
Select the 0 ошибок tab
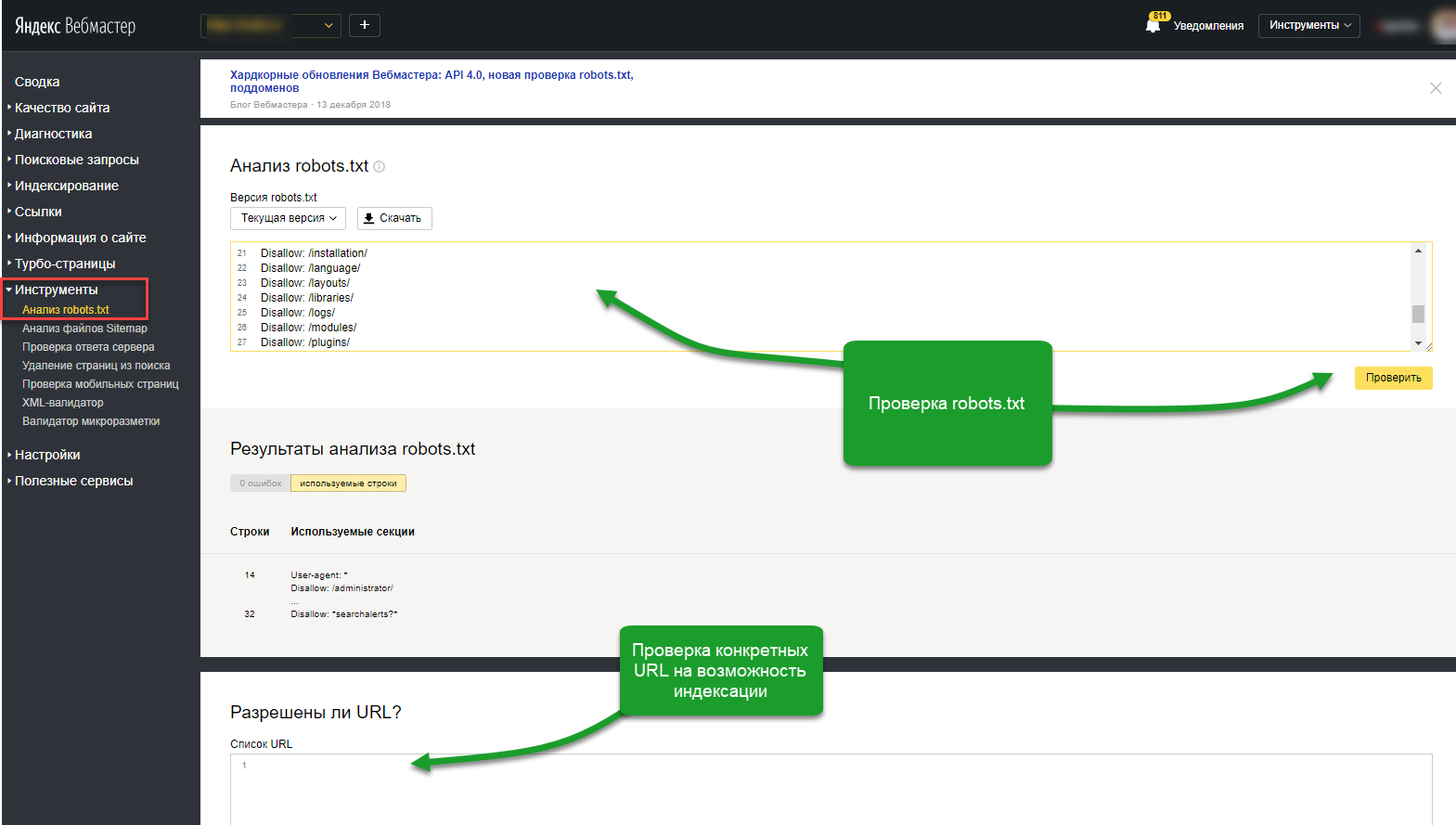pyautogui.click(x=260, y=483)
